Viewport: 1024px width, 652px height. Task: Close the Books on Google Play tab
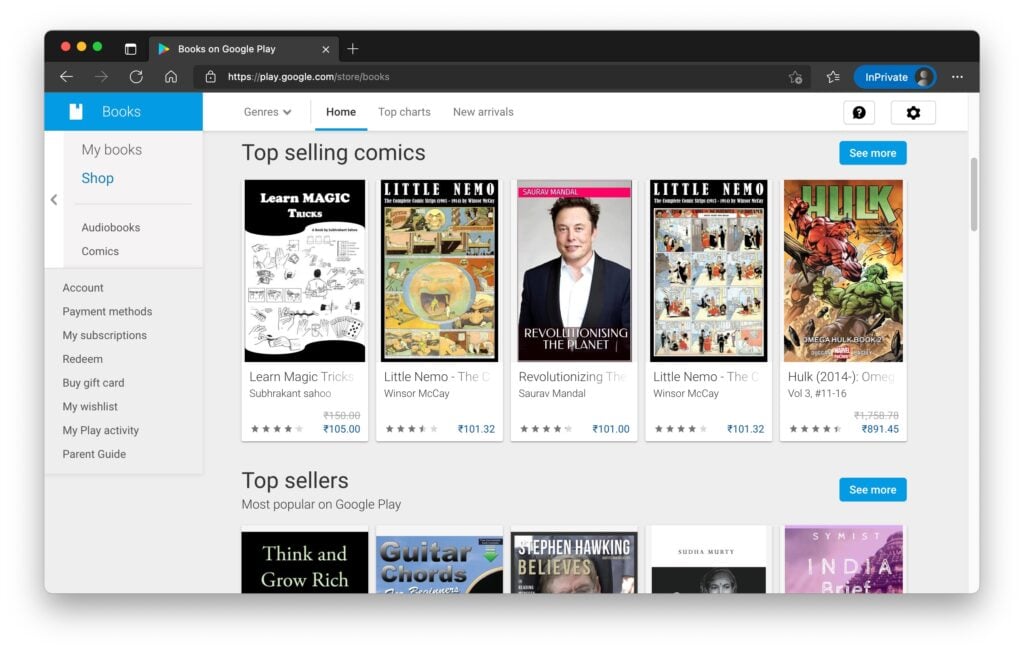pos(326,49)
